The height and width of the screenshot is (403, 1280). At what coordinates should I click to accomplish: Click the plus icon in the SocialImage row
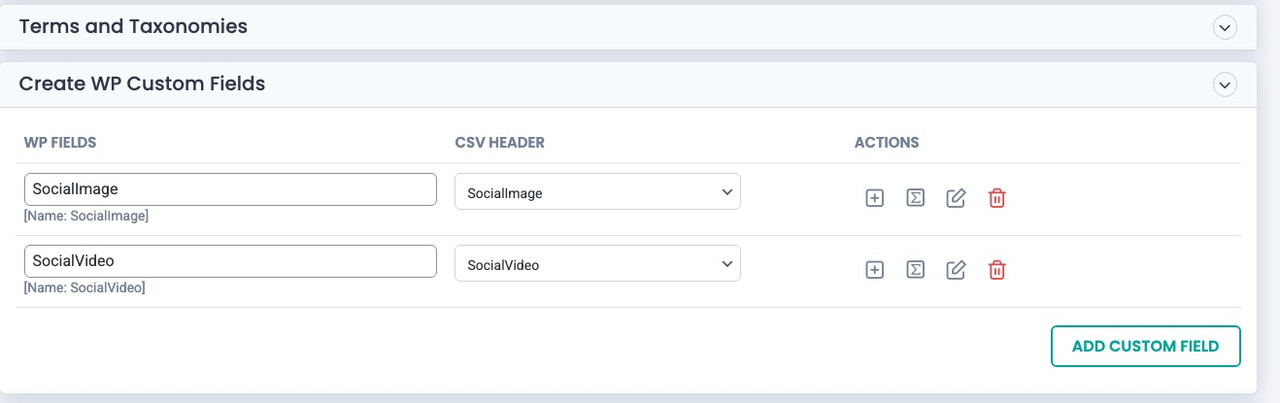(874, 198)
